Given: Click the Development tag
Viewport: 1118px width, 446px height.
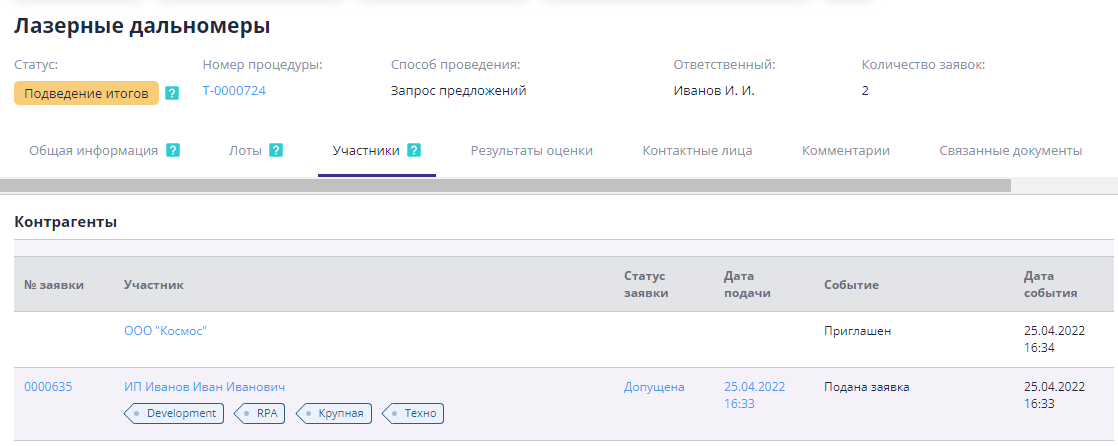Looking at the screenshot, I should (x=175, y=413).
